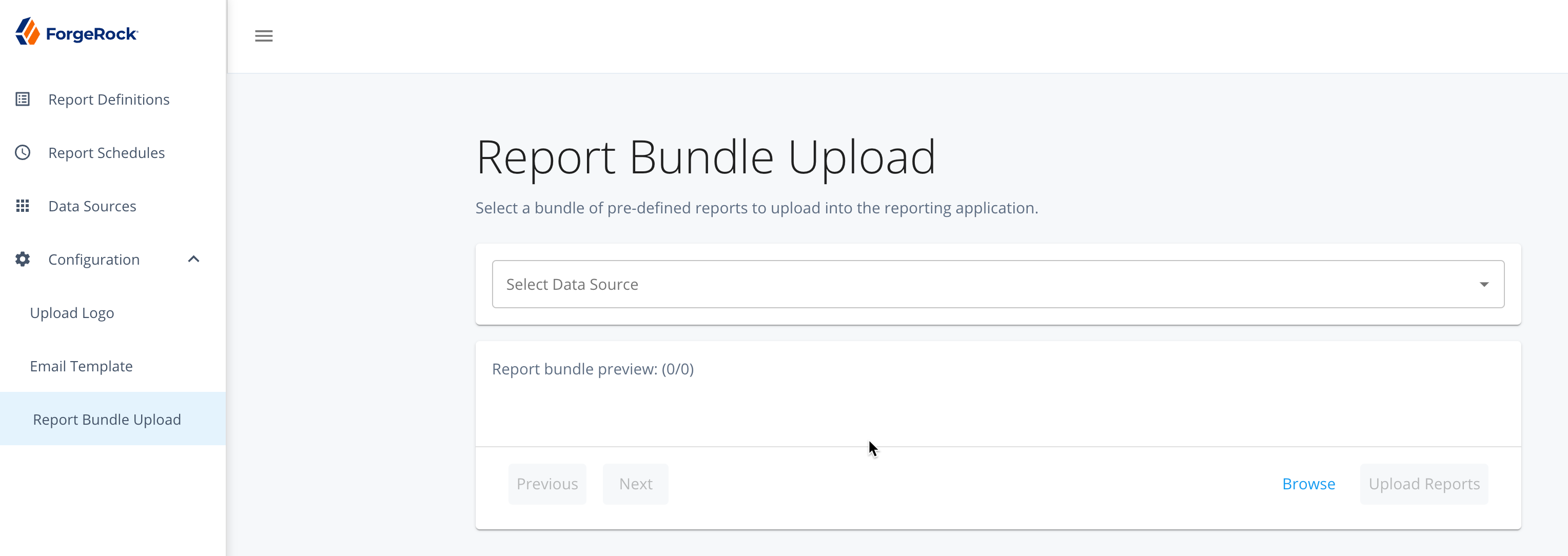Click the Browse link
1568x556 pixels.
tap(1309, 484)
